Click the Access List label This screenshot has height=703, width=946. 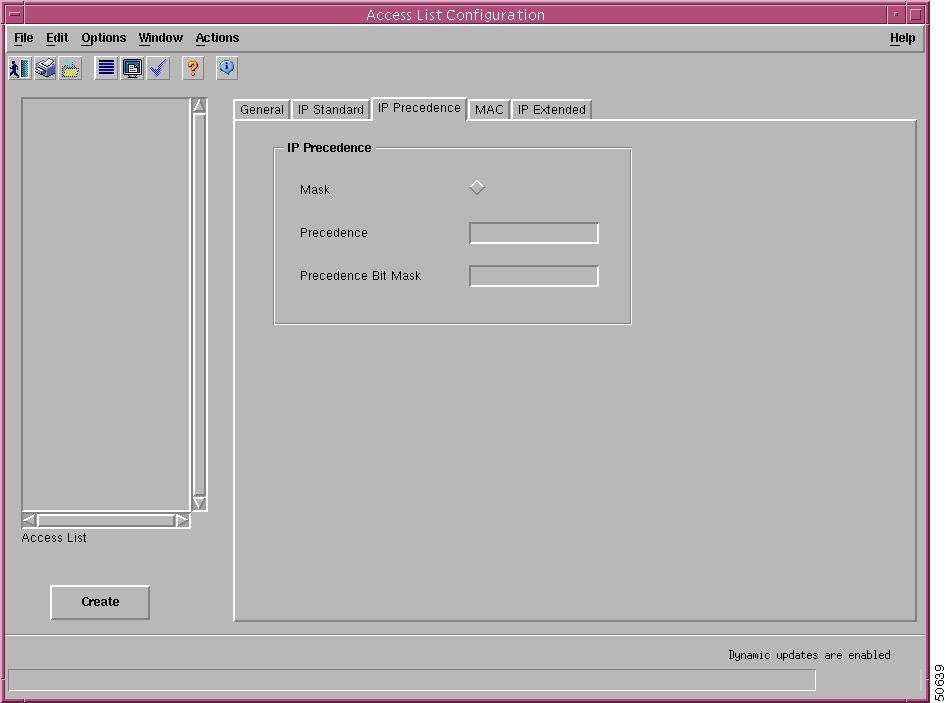[54, 538]
